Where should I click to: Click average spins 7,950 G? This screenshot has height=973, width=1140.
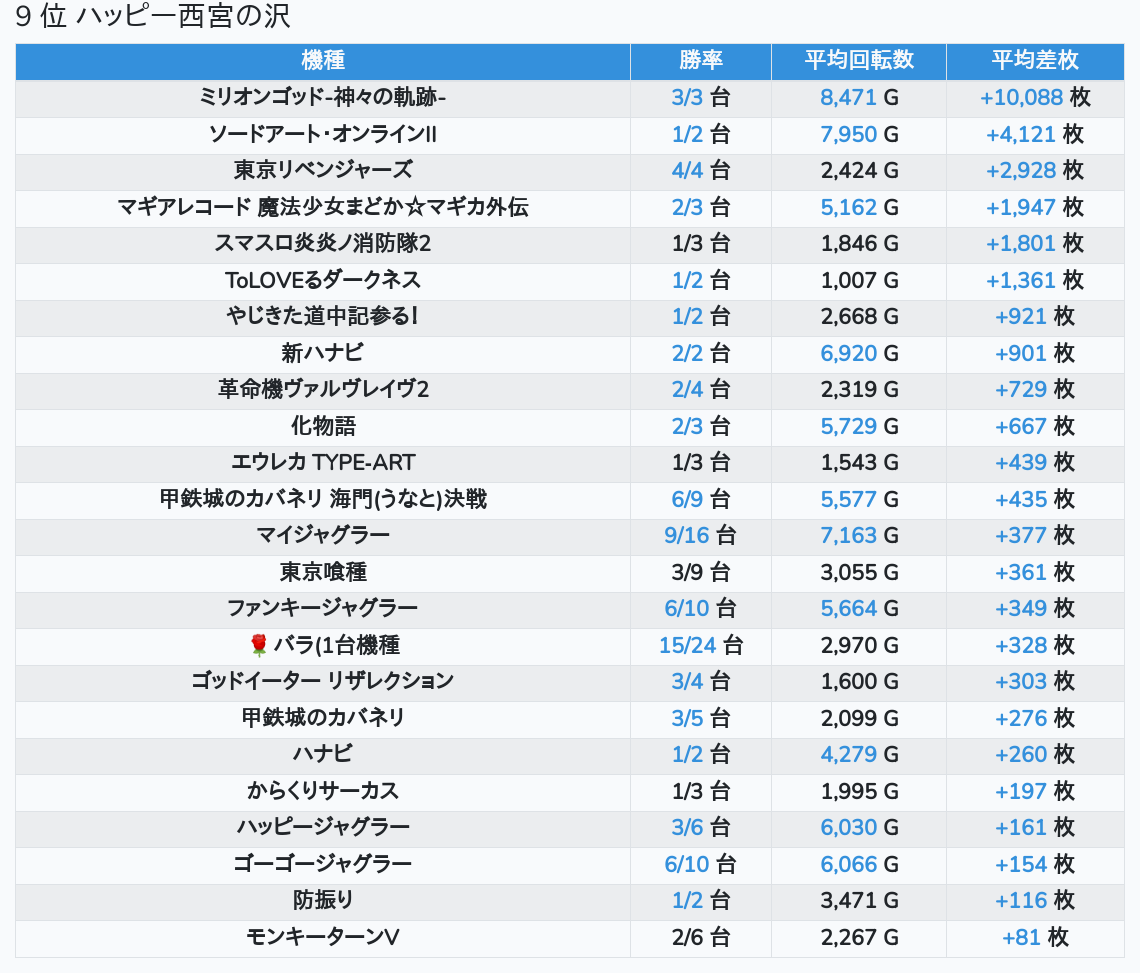(x=859, y=134)
